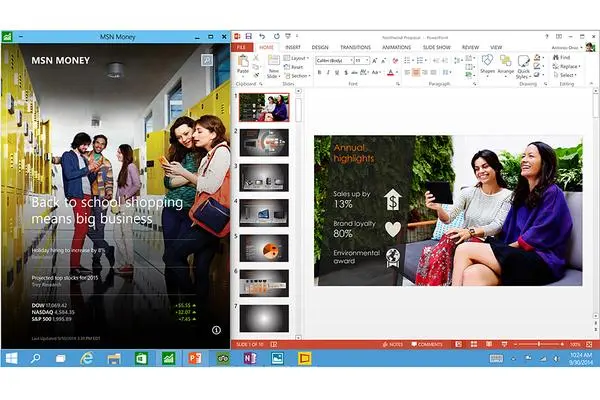600x400 pixels.
Task: Open 'Back to school shopping' headline
Action: tap(107, 210)
